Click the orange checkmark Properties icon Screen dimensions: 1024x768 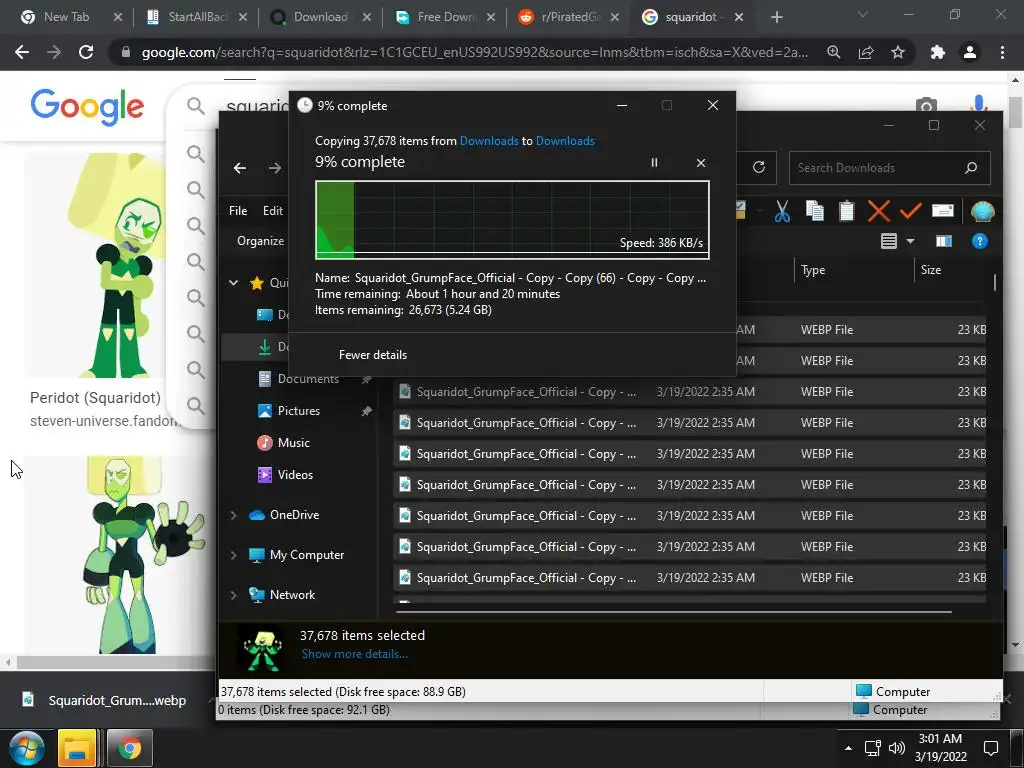pyautogui.click(x=910, y=211)
